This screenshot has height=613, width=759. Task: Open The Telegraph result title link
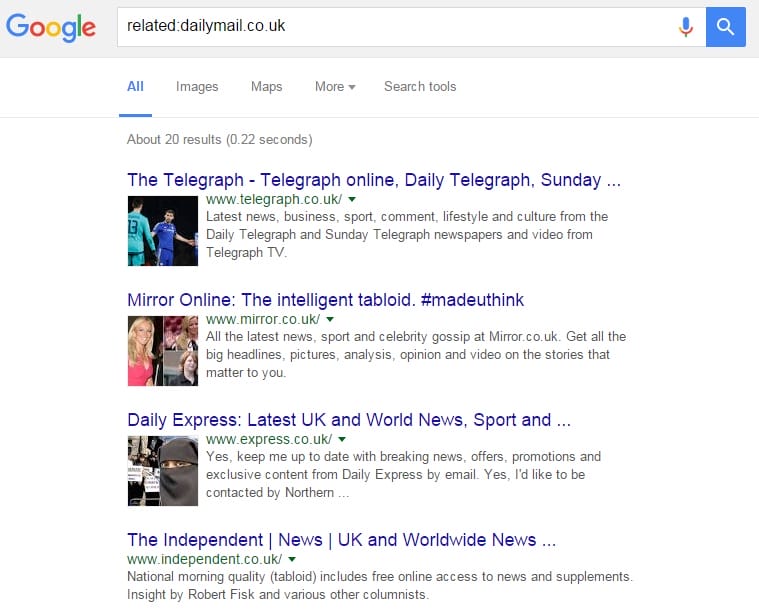pos(374,180)
